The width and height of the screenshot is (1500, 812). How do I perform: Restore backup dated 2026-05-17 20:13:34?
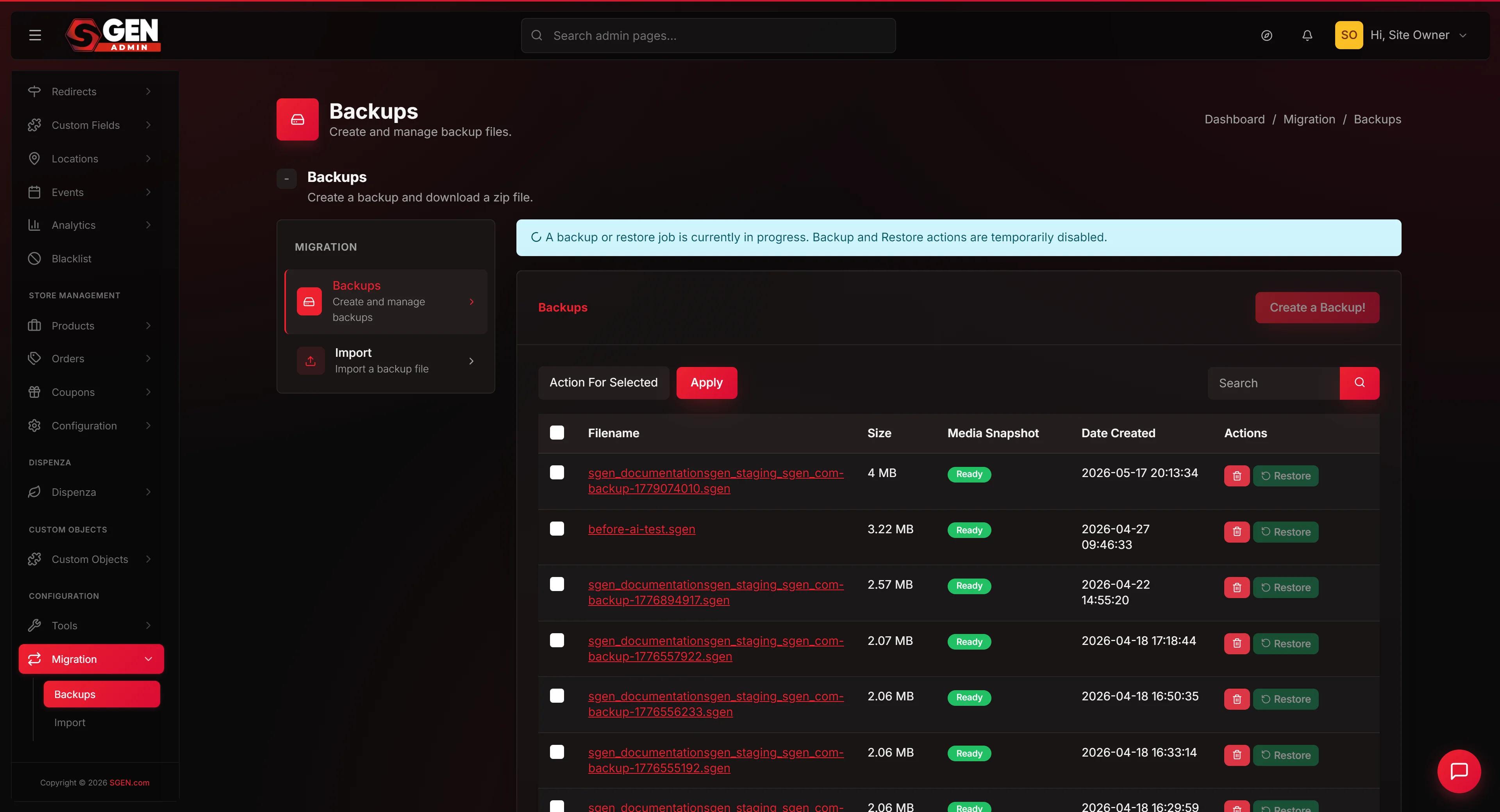click(x=1286, y=475)
